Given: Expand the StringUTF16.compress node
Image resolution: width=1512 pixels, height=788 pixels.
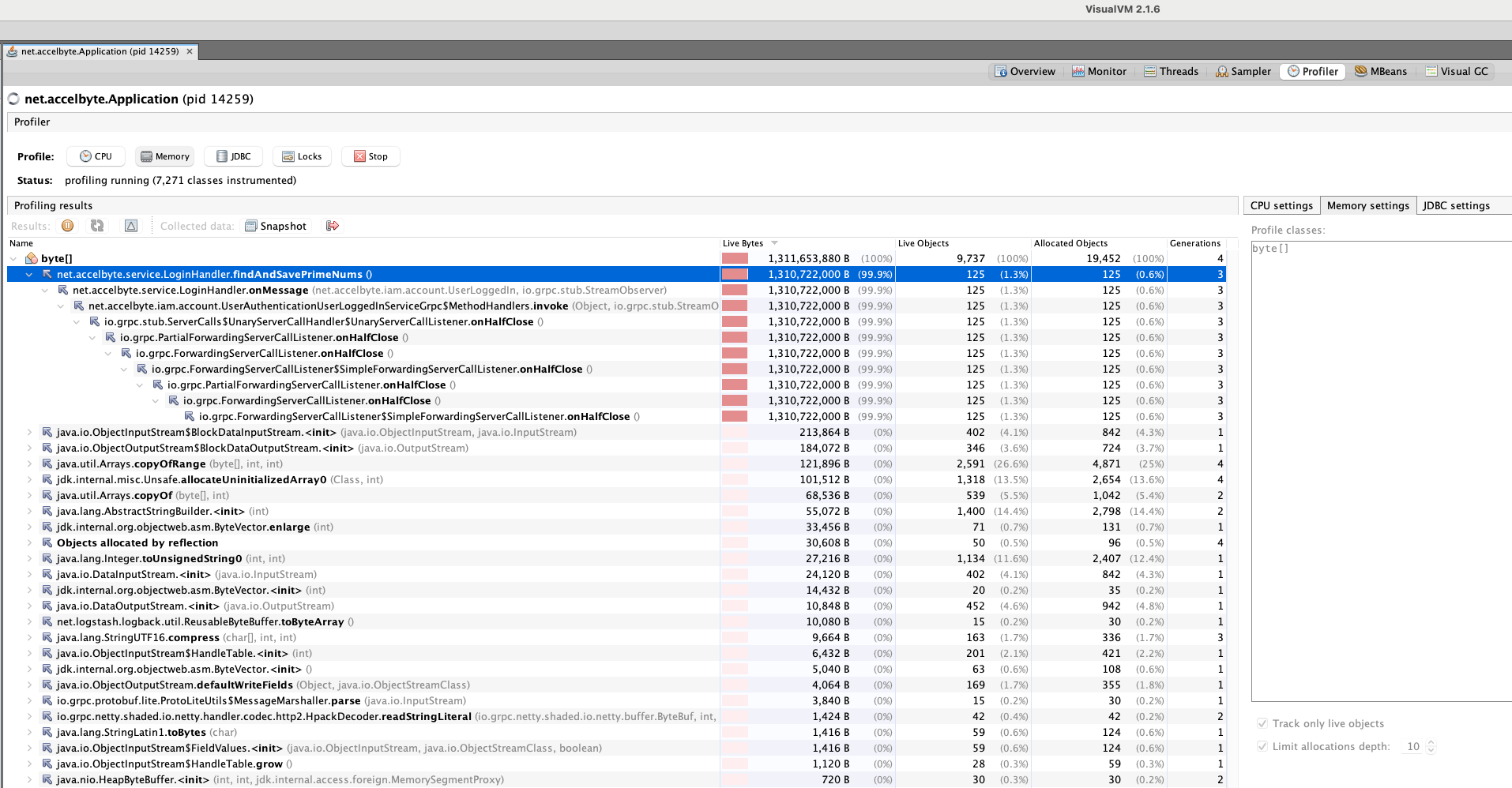Looking at the screenshot, I should (29, 637).
